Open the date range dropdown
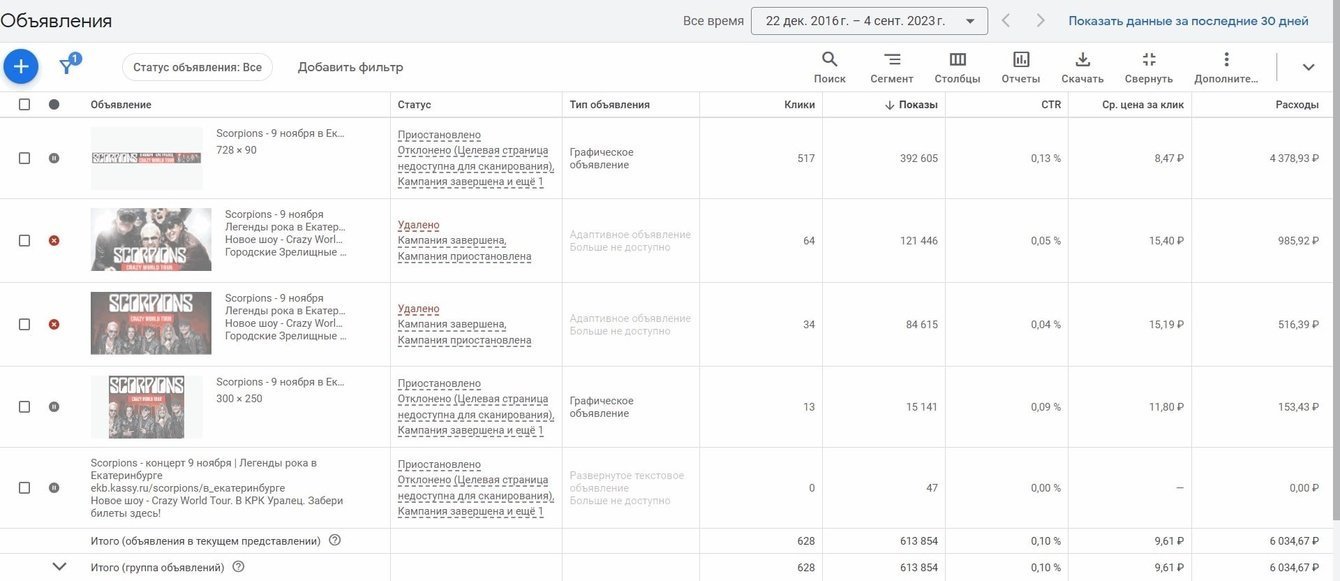Image resolution: width=1340 pixels, height=581 pixels. click(x=868, y=21)
